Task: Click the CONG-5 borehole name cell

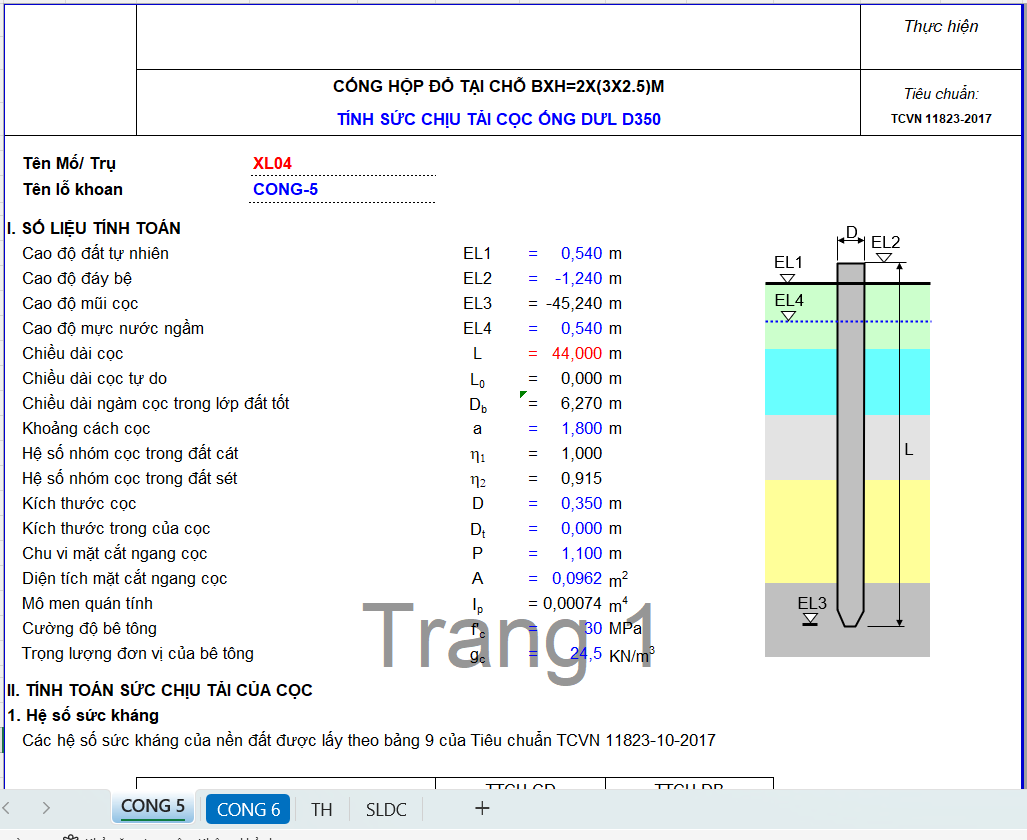Action: 286,189
